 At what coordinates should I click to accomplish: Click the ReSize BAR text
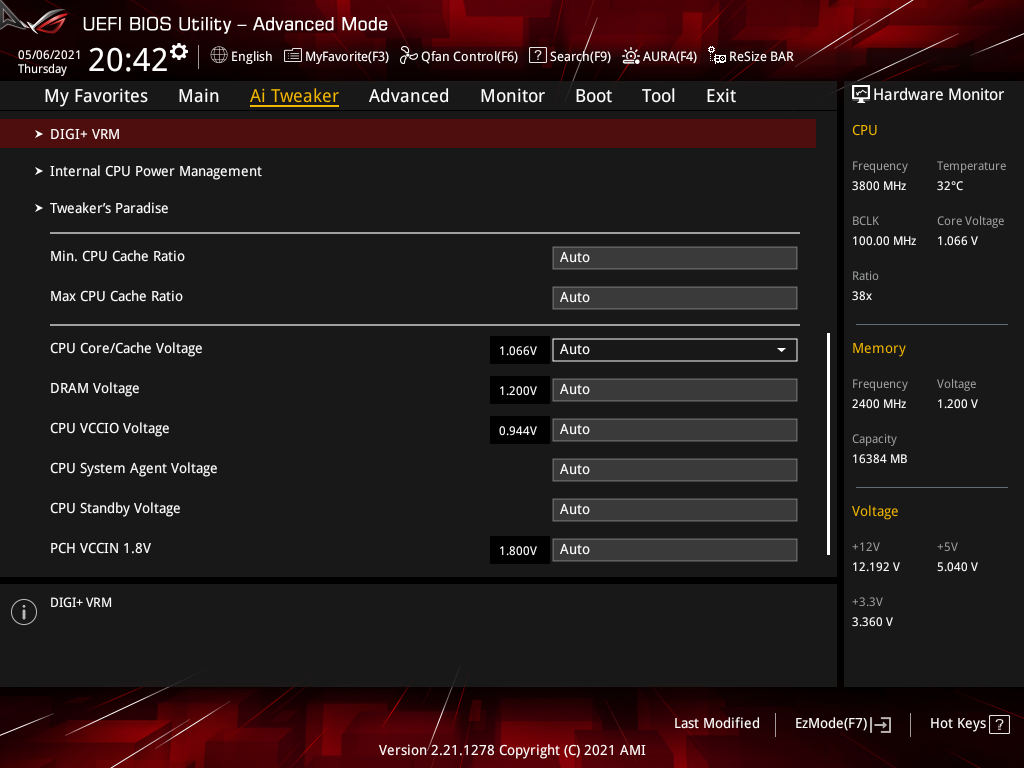[761, 57]
